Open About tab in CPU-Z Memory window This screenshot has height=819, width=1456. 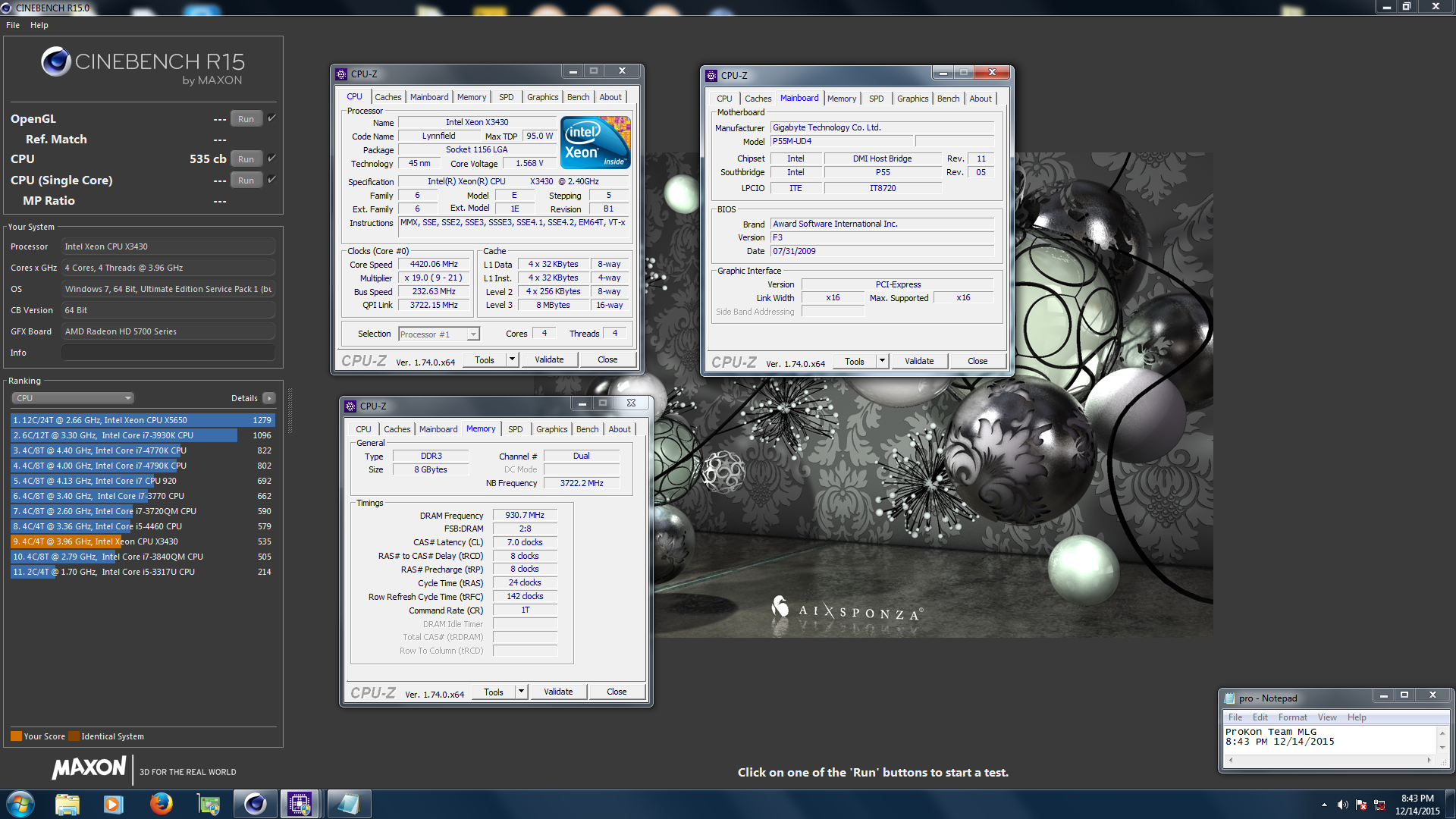pos(620,429)
